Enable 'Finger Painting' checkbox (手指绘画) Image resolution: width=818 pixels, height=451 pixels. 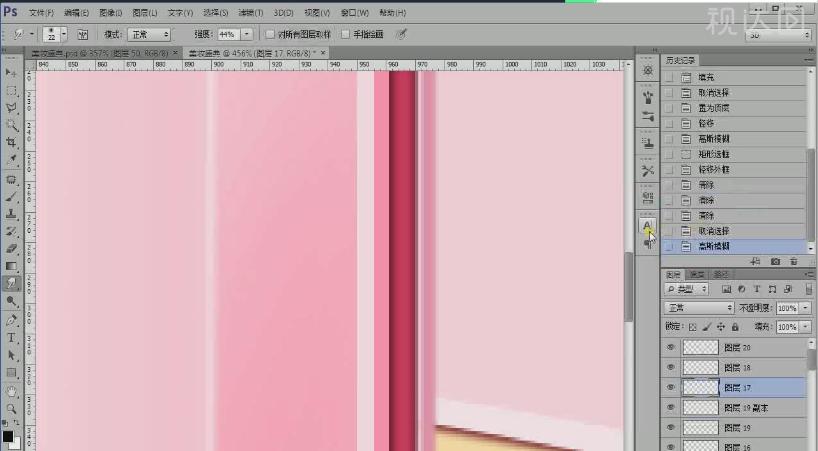[x=345, y=34]
